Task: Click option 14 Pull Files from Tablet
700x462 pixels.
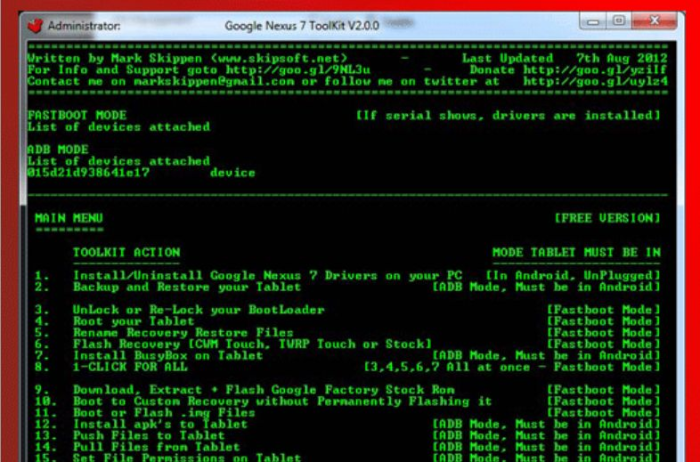Action: pos(156,447)
